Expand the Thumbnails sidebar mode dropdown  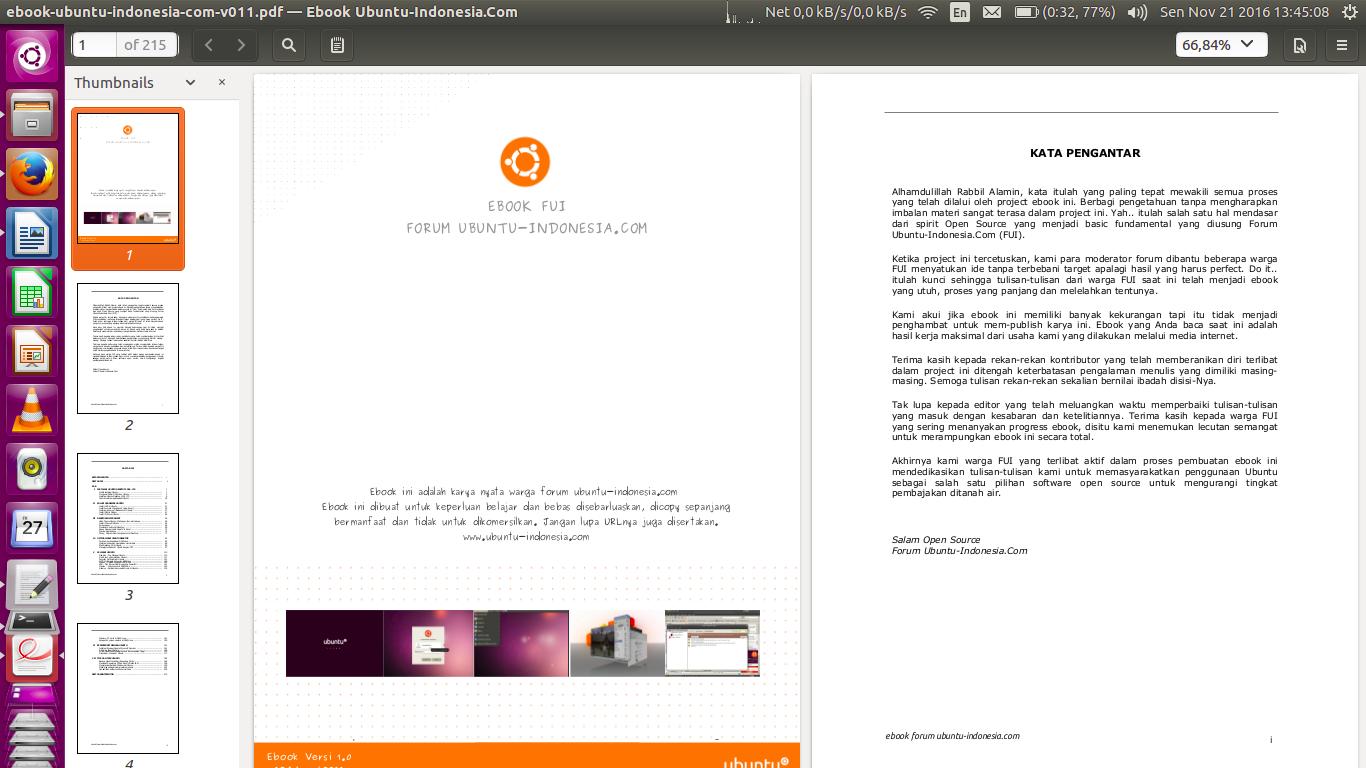[190, 82]
